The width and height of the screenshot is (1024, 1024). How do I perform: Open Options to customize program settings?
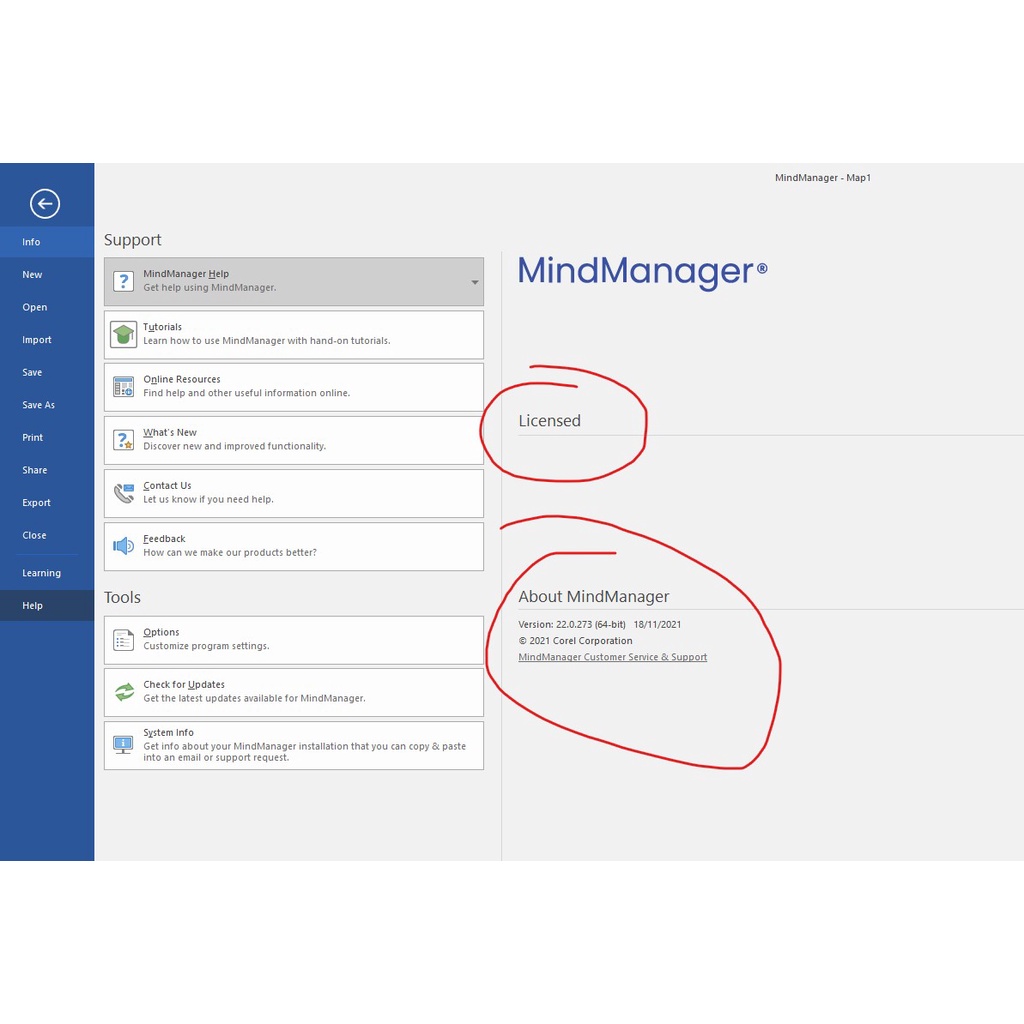pos(294,640)
